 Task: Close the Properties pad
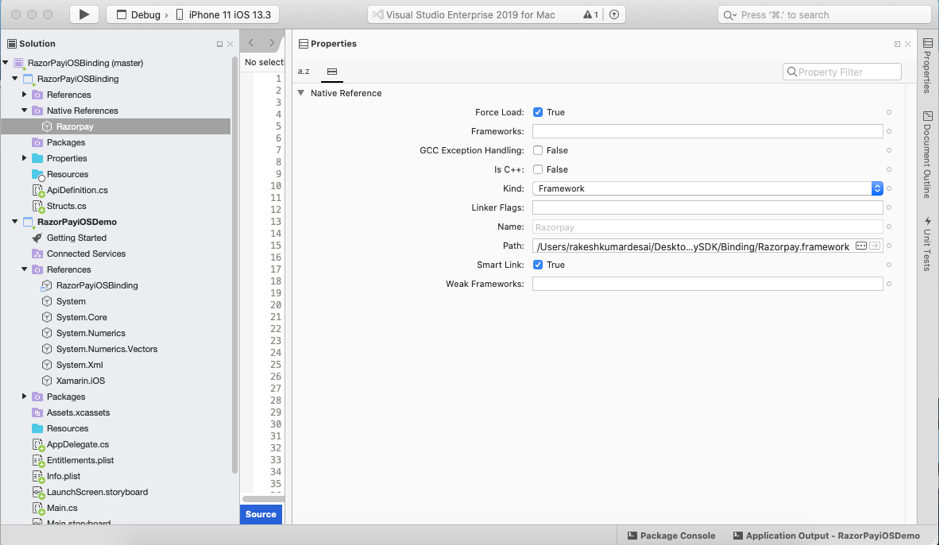(908, 44)
